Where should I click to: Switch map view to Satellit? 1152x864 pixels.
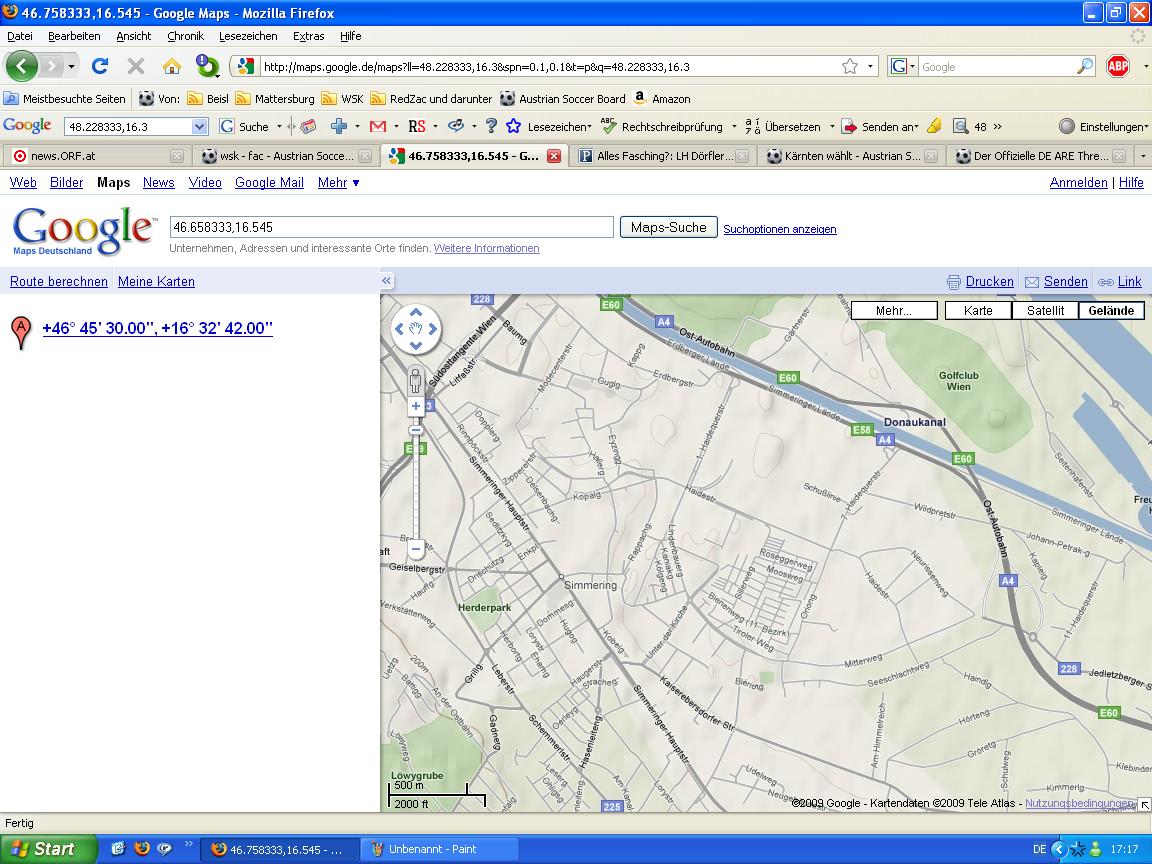click(1045, 311)
